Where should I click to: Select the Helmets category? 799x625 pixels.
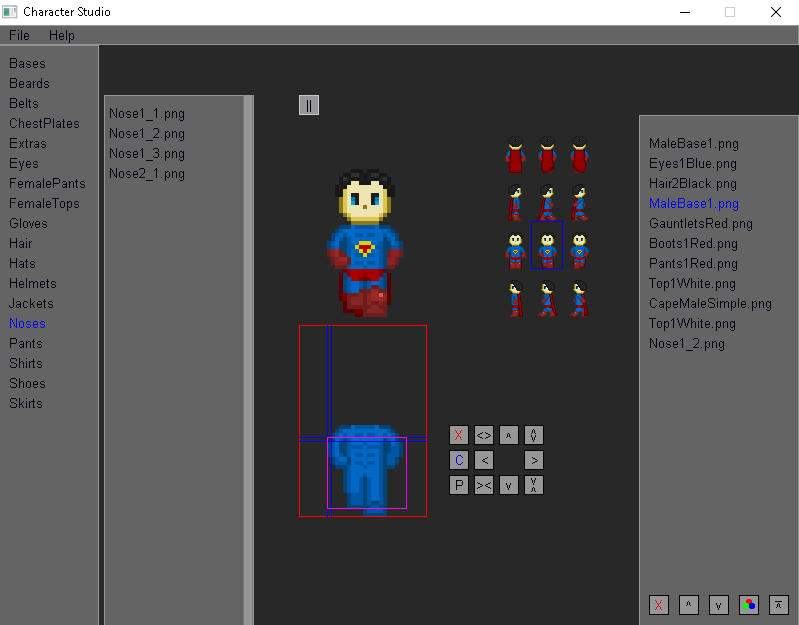(32, 283)
